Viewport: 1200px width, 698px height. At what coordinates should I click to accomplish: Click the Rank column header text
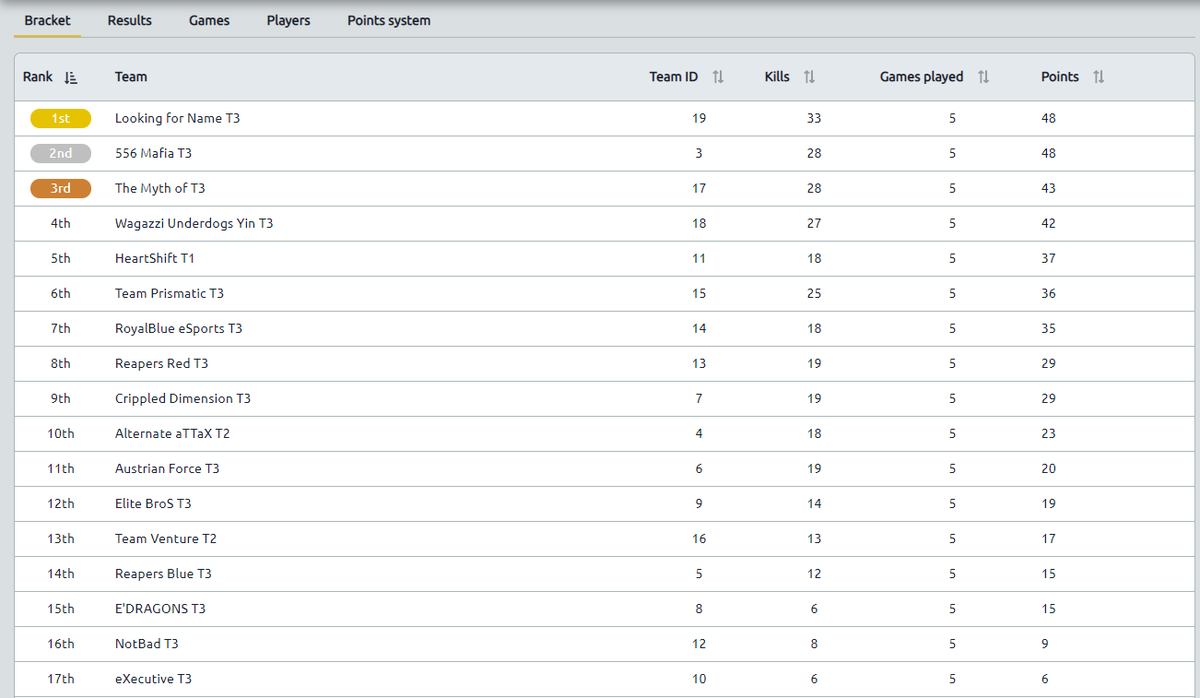tap(38, 77)
